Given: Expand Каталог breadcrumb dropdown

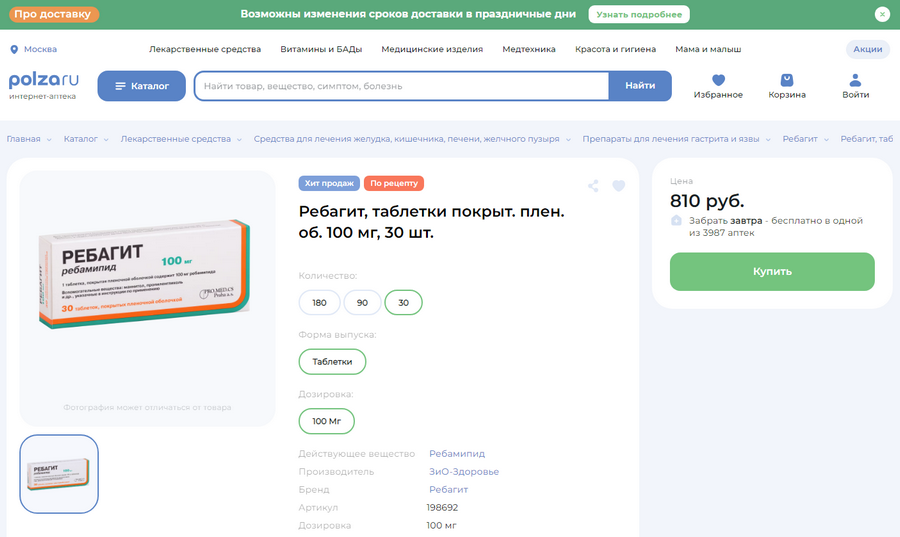Looking at the screenshot, I should 106,139.
